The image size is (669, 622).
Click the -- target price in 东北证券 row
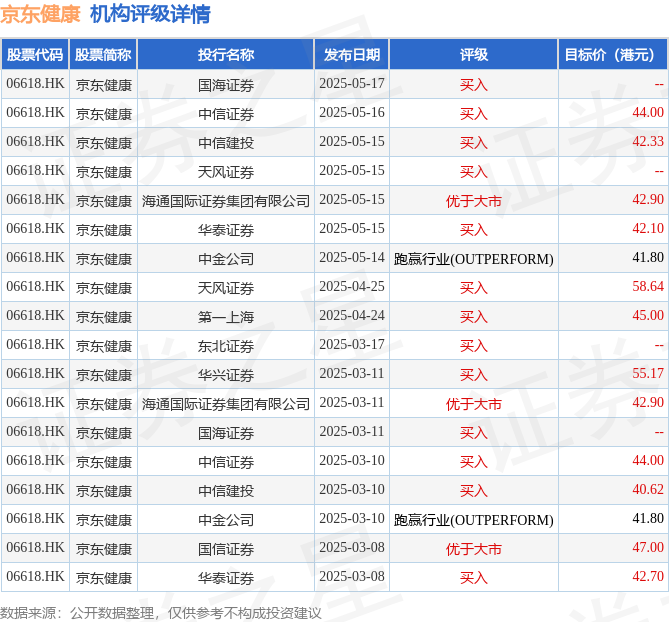(659, 345)
